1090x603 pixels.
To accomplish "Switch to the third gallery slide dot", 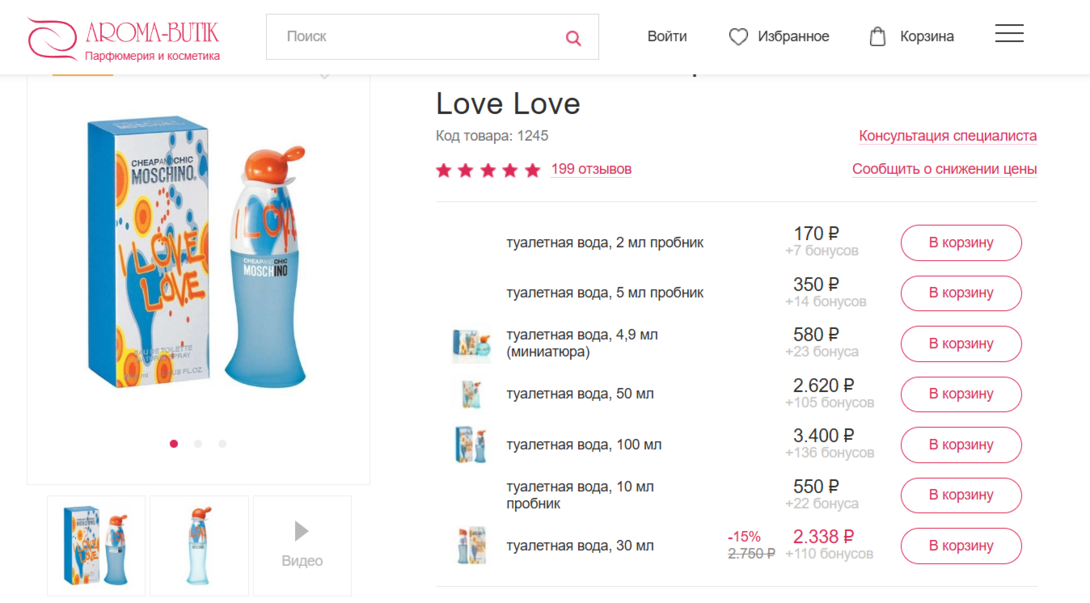I will (x=222, y=444).
